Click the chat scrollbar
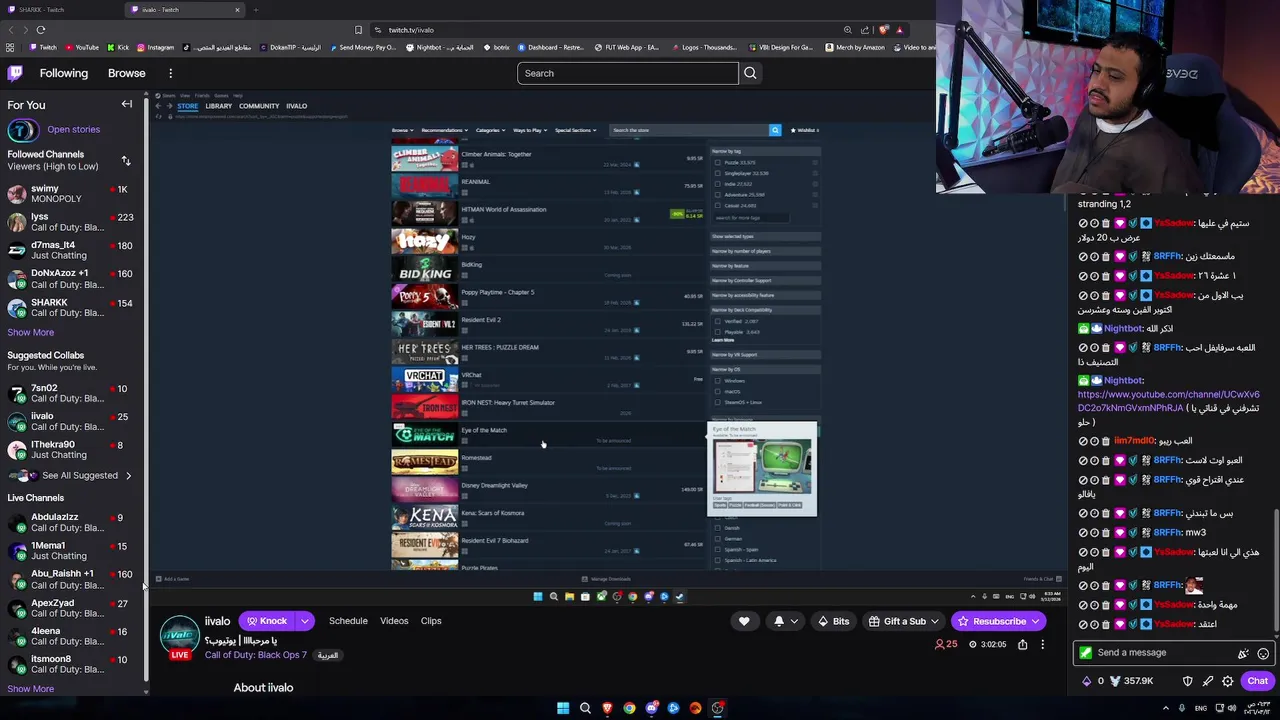 (x=1276, y=570)
